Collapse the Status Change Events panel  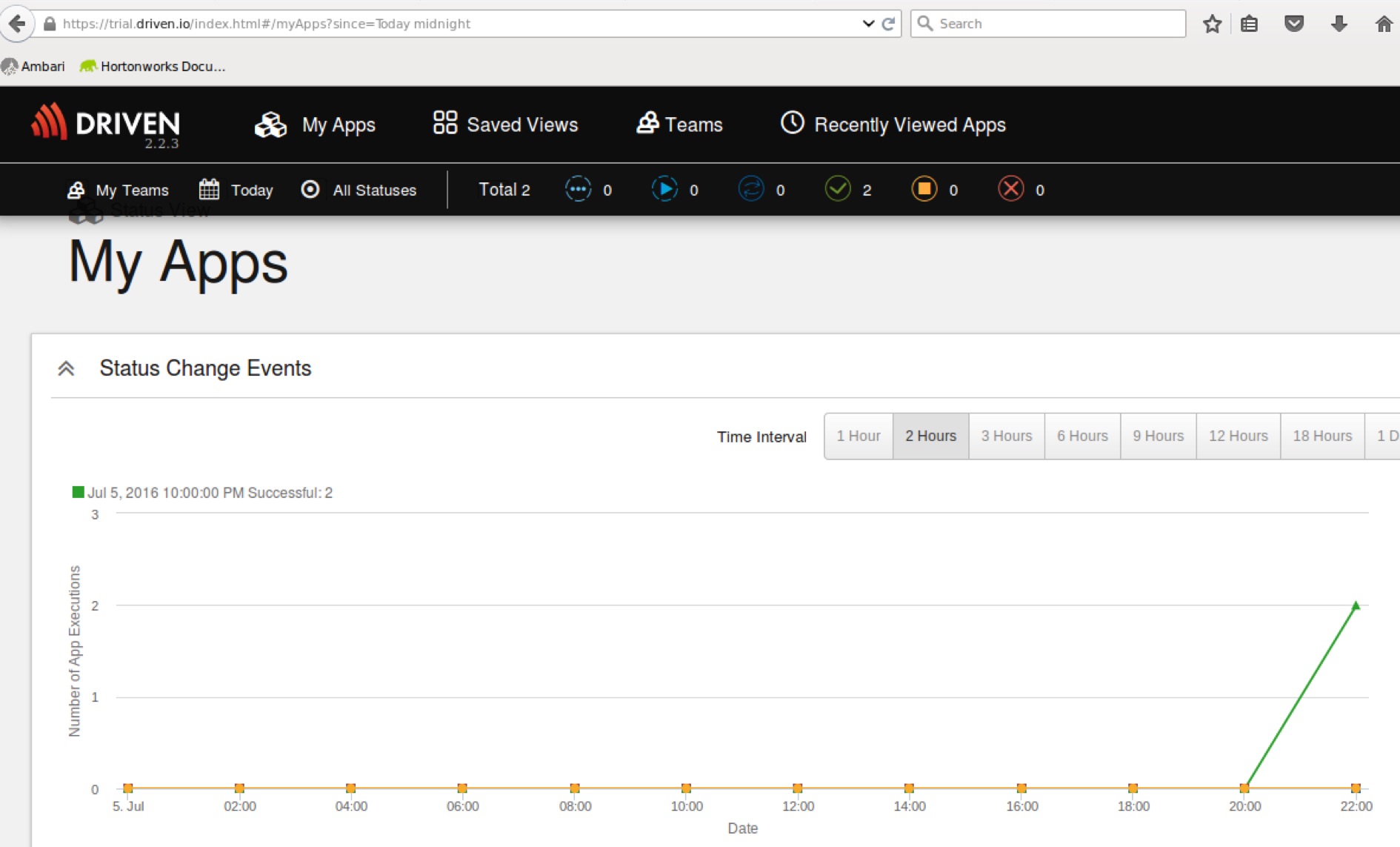(67, 368)
